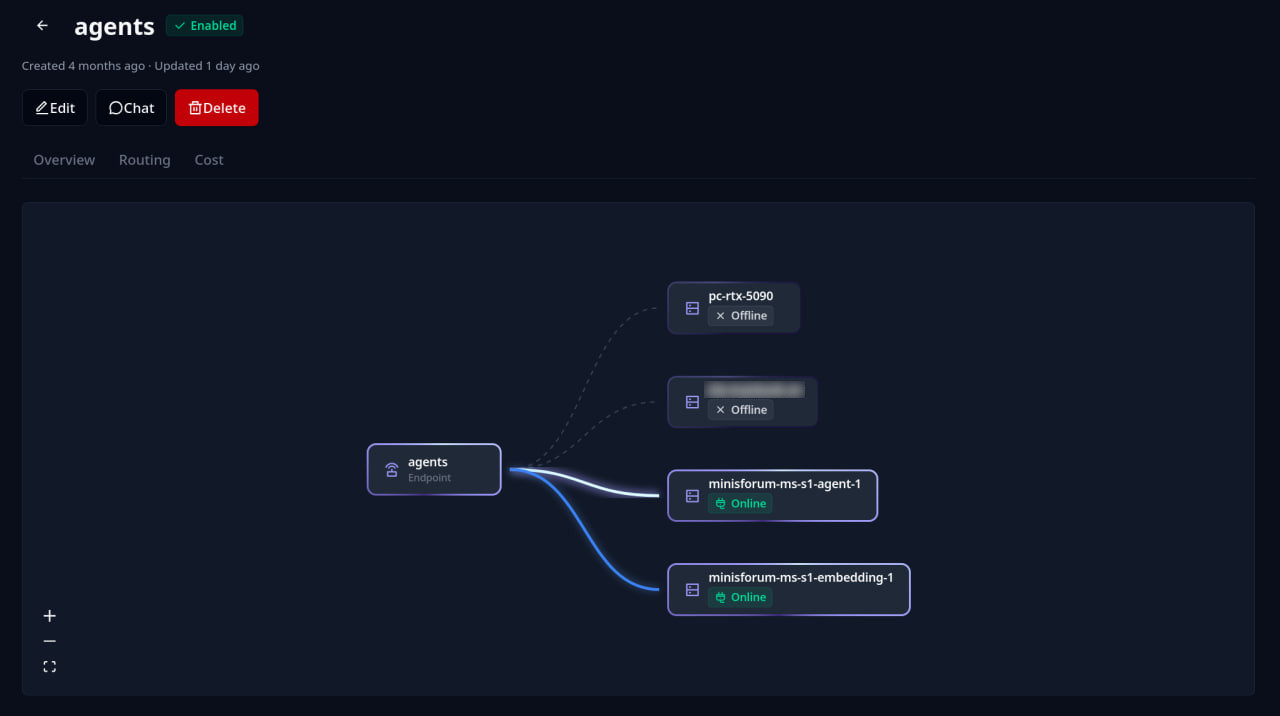Select the minisforum-ms-s1-embedding-1 node
Screen dimensions: 1280x716
pyautogui.click(x=789, y=589)
